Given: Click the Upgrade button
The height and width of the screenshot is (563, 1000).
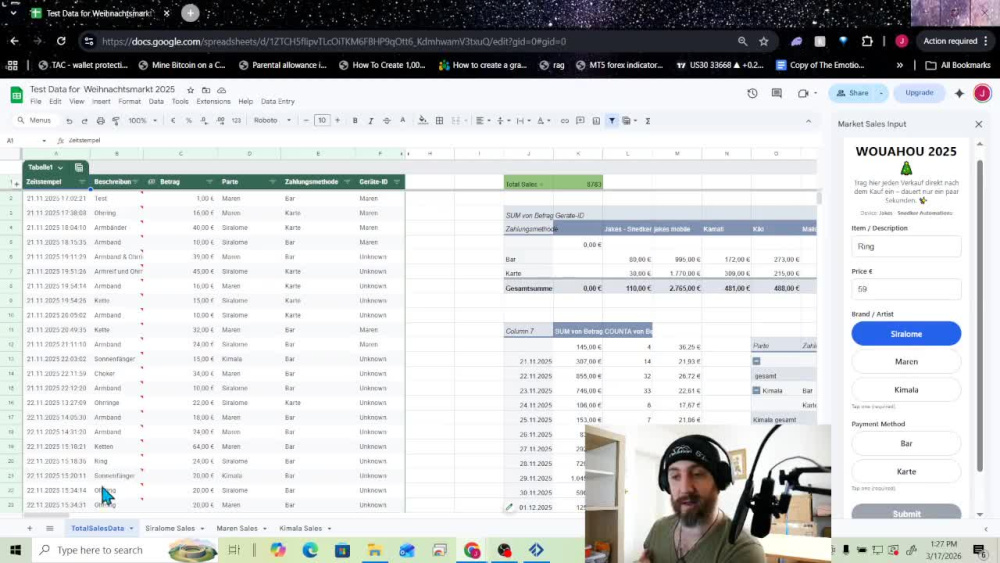Looking at the screenshot, I should (x=919, y=93).
